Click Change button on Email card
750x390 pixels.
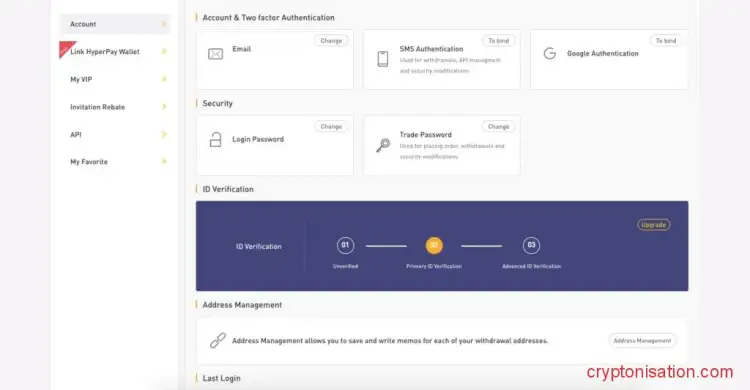coord(331,41)
